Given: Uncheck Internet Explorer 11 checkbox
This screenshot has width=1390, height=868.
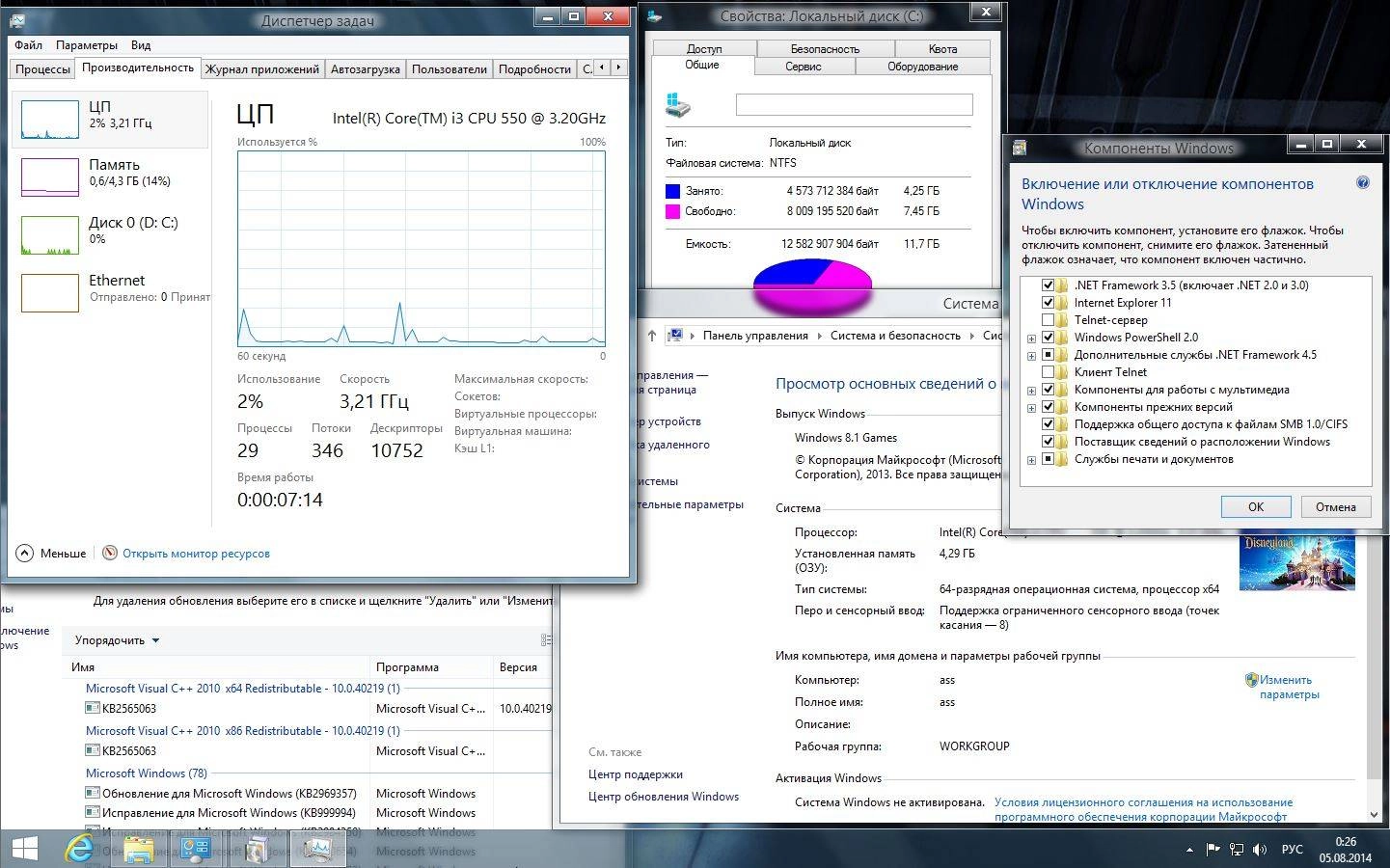Looking at the screenshot, I should point(1048,303).
